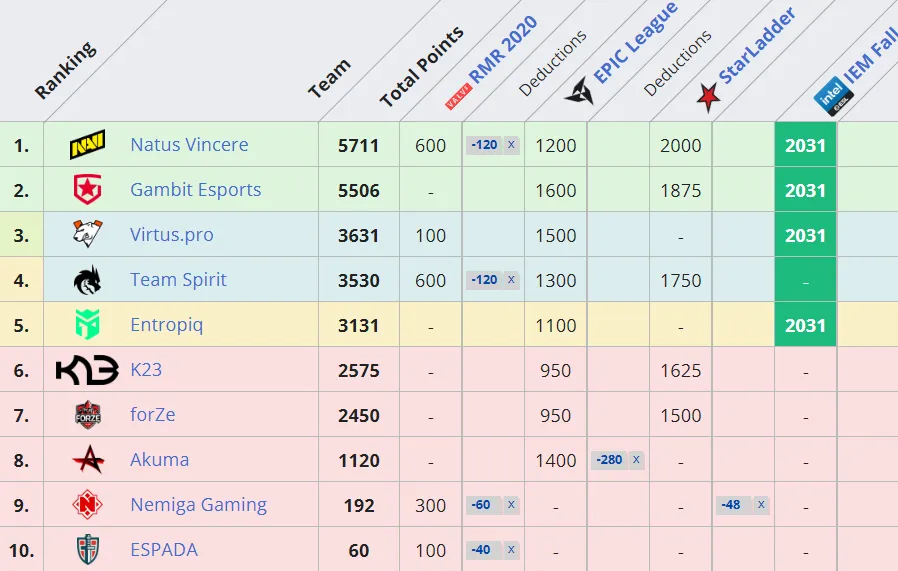Select ESPADA's total 60
The width and height of the screenshot is (898, 571).
coord(359,550)
